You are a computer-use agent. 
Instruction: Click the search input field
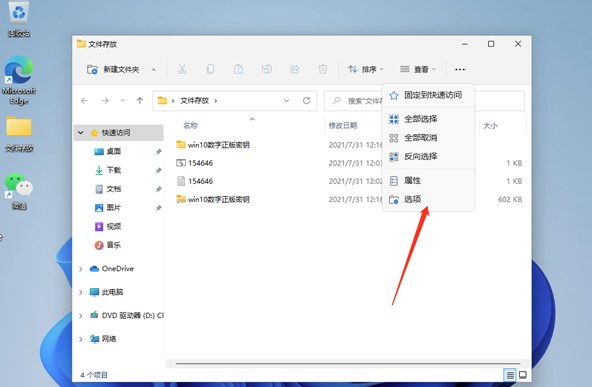tap(424, 101)
